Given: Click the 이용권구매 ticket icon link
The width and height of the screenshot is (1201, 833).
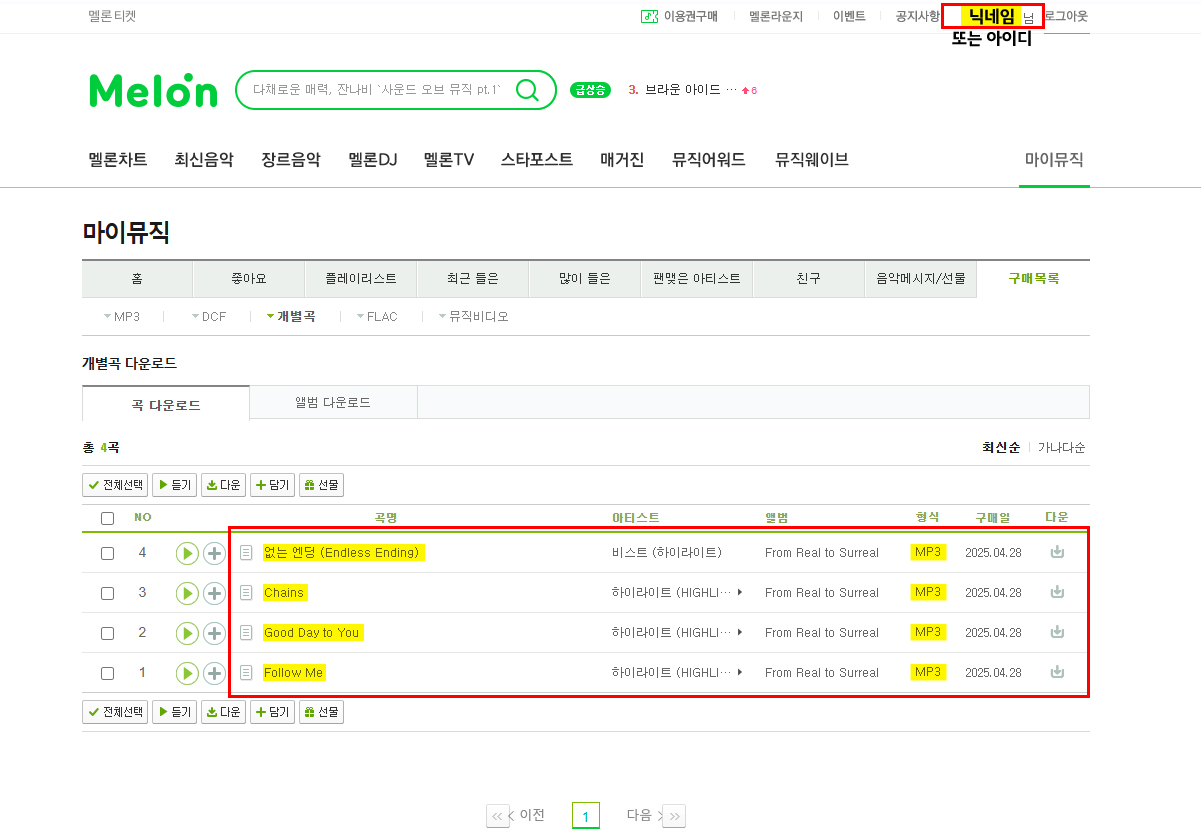Looking at the screenshot, I should pyautogui.click(x=680, y=16).
